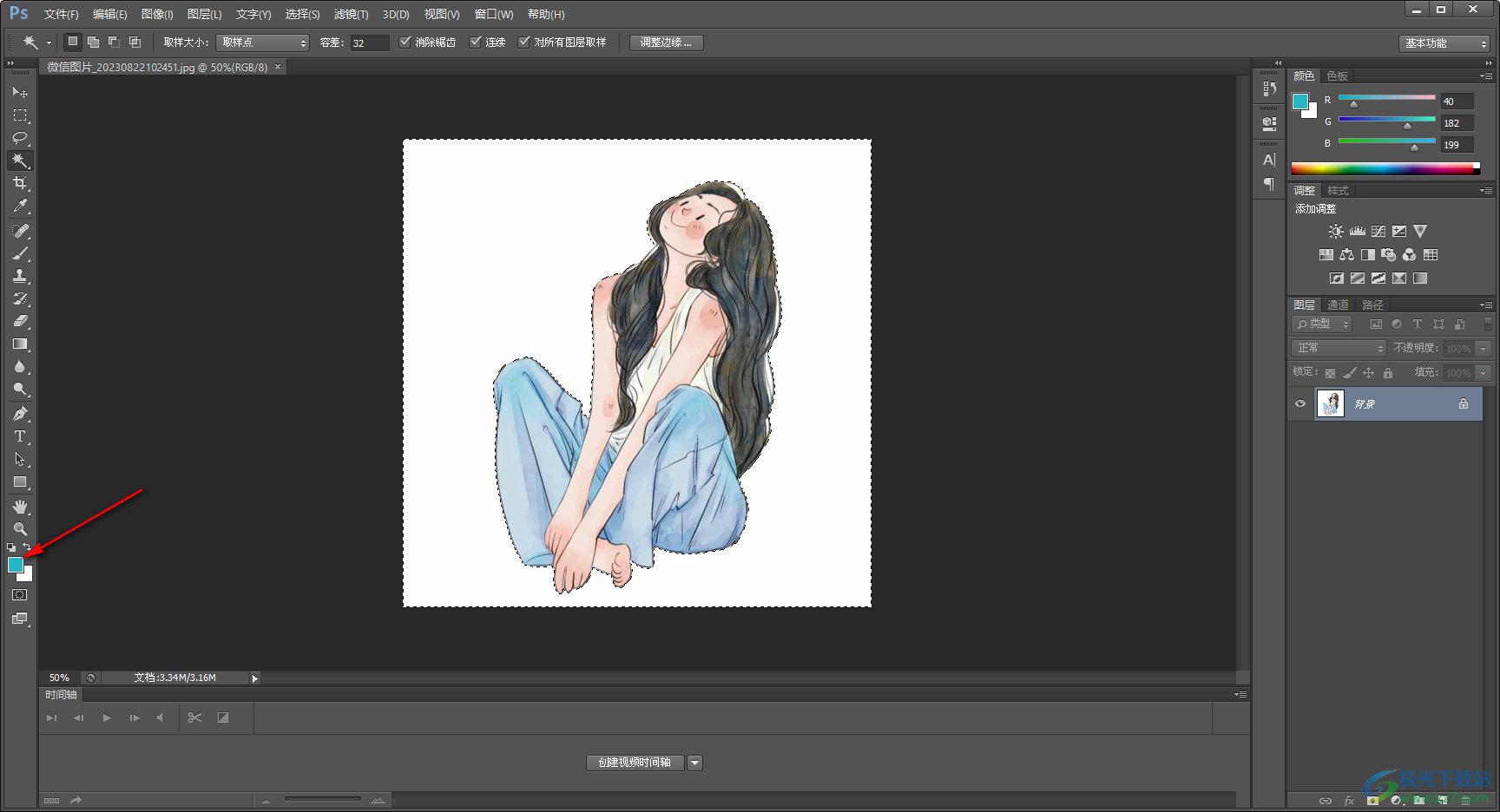Image resolution: width=1500 pixels, height=812 pixels.
Task: Switch to 色板 swatches tab
Action: coord(1338,76)
